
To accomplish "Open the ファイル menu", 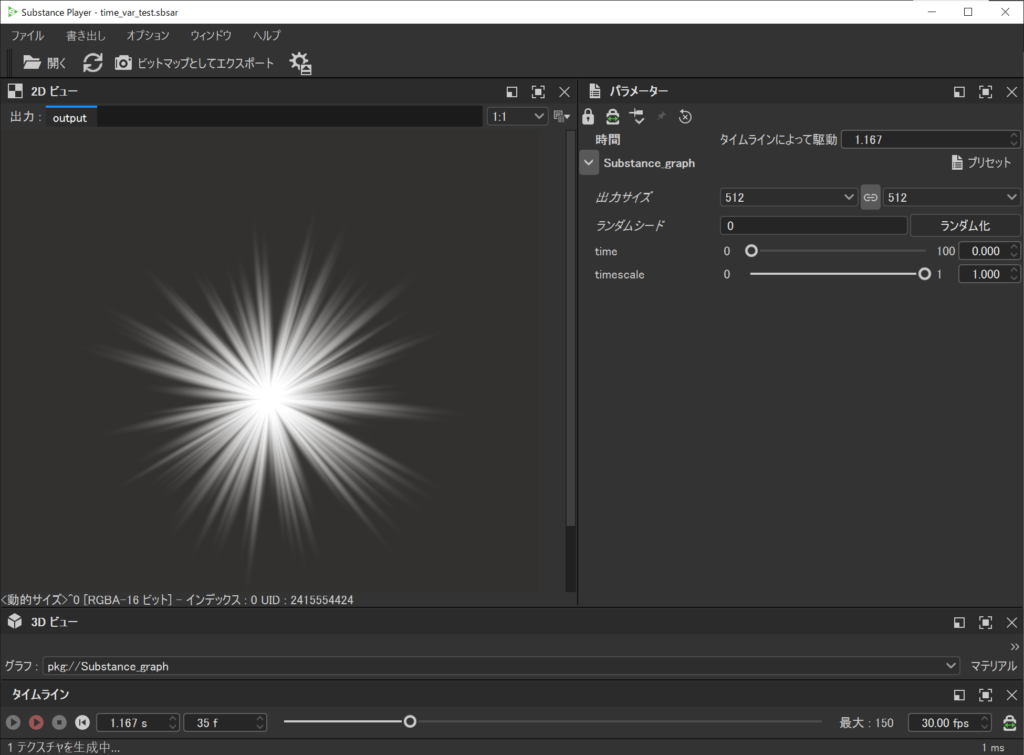I will pyautogui.click(x=27, y=35).
